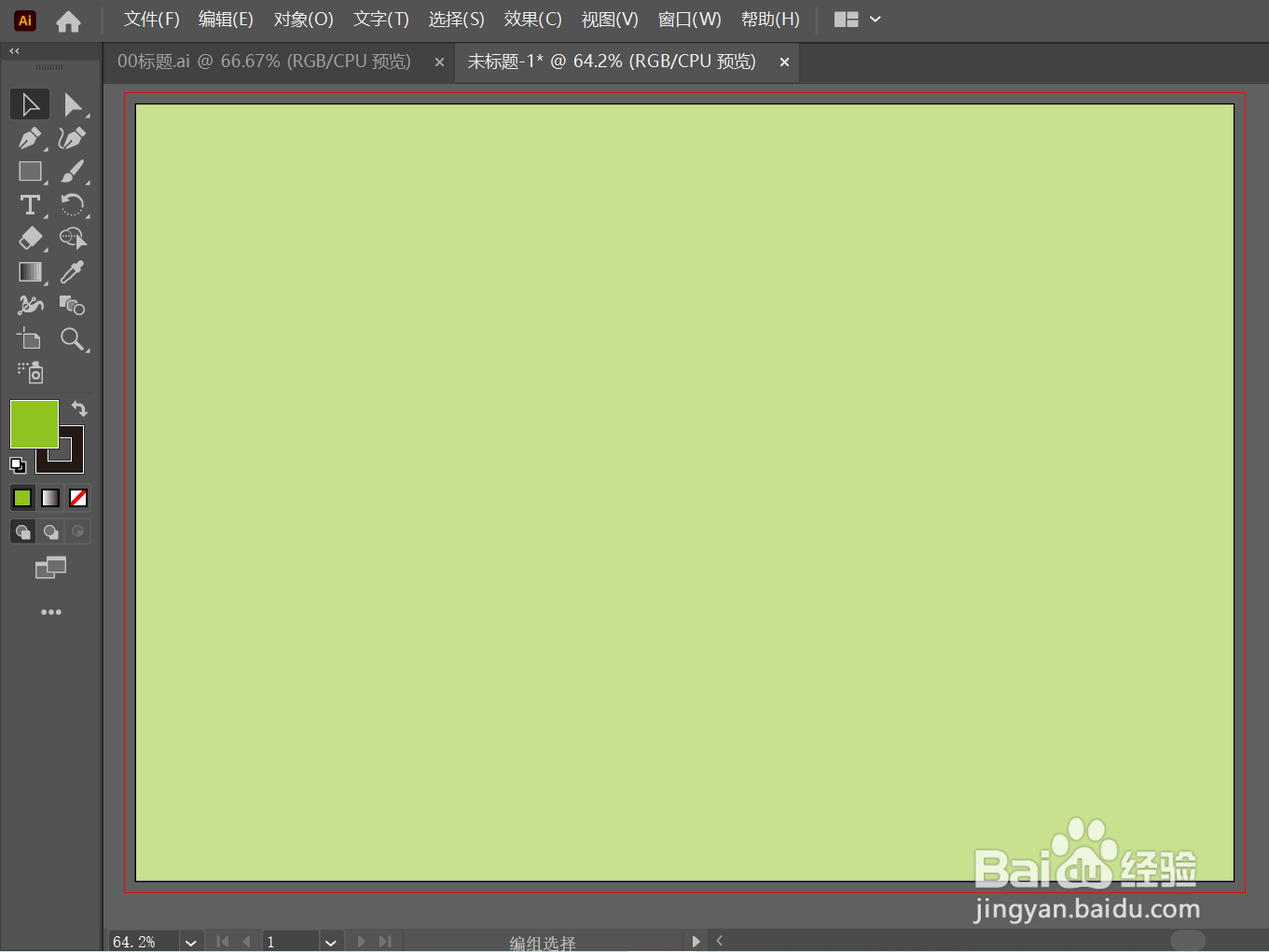Click the horizontal scrollbar thumb
The height and width of the screenshot is (952, 1269).
1188,941
